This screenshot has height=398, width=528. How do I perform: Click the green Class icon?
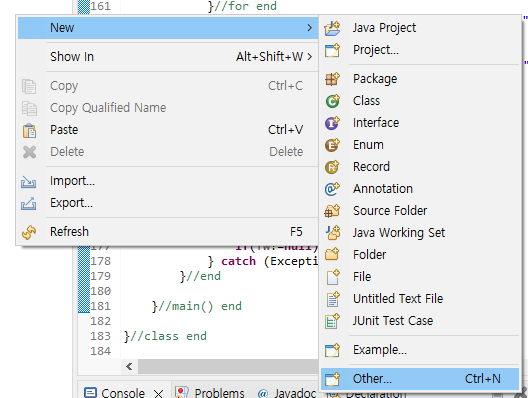332,101
